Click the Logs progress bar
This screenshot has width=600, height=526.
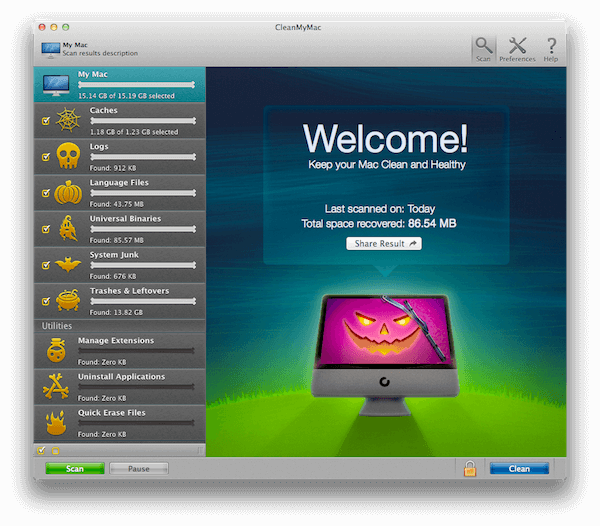pyautogui.click(x=143, y=157)
